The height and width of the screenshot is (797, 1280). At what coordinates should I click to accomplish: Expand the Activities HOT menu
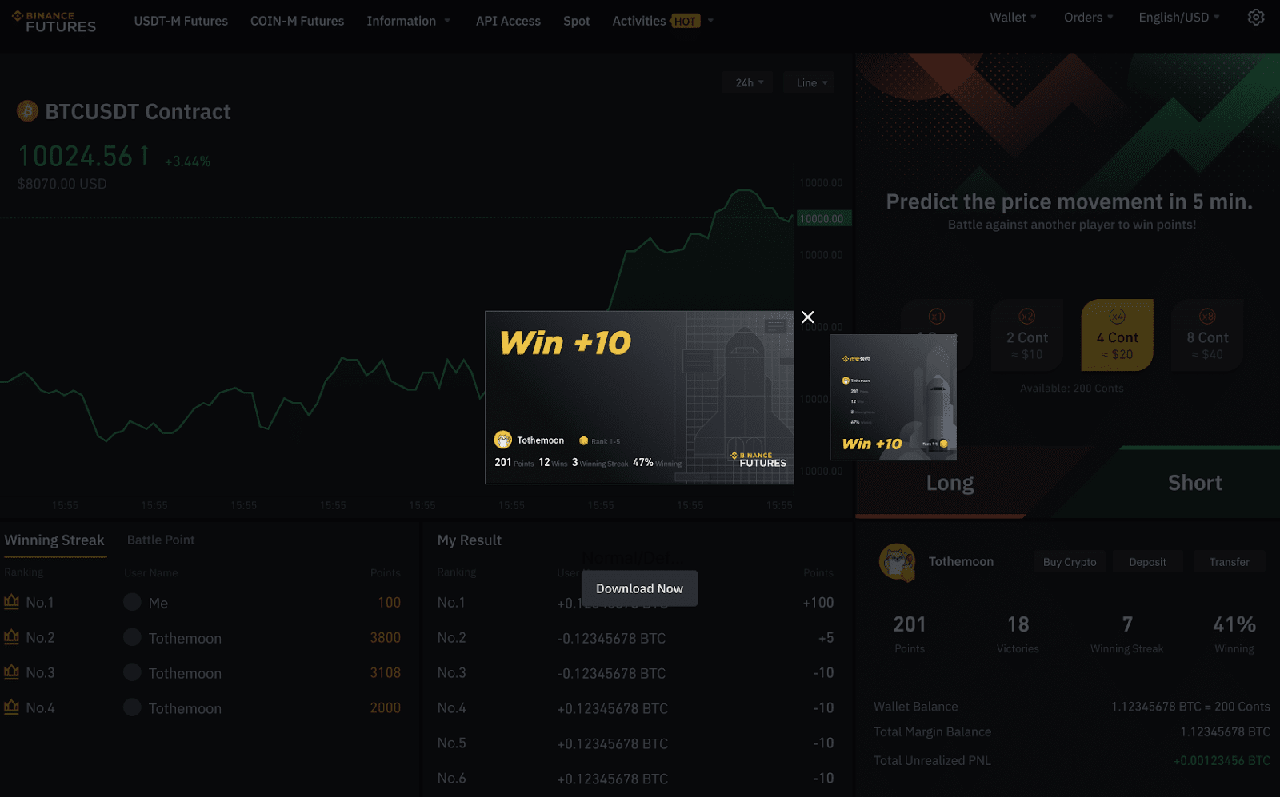point(663,21)
